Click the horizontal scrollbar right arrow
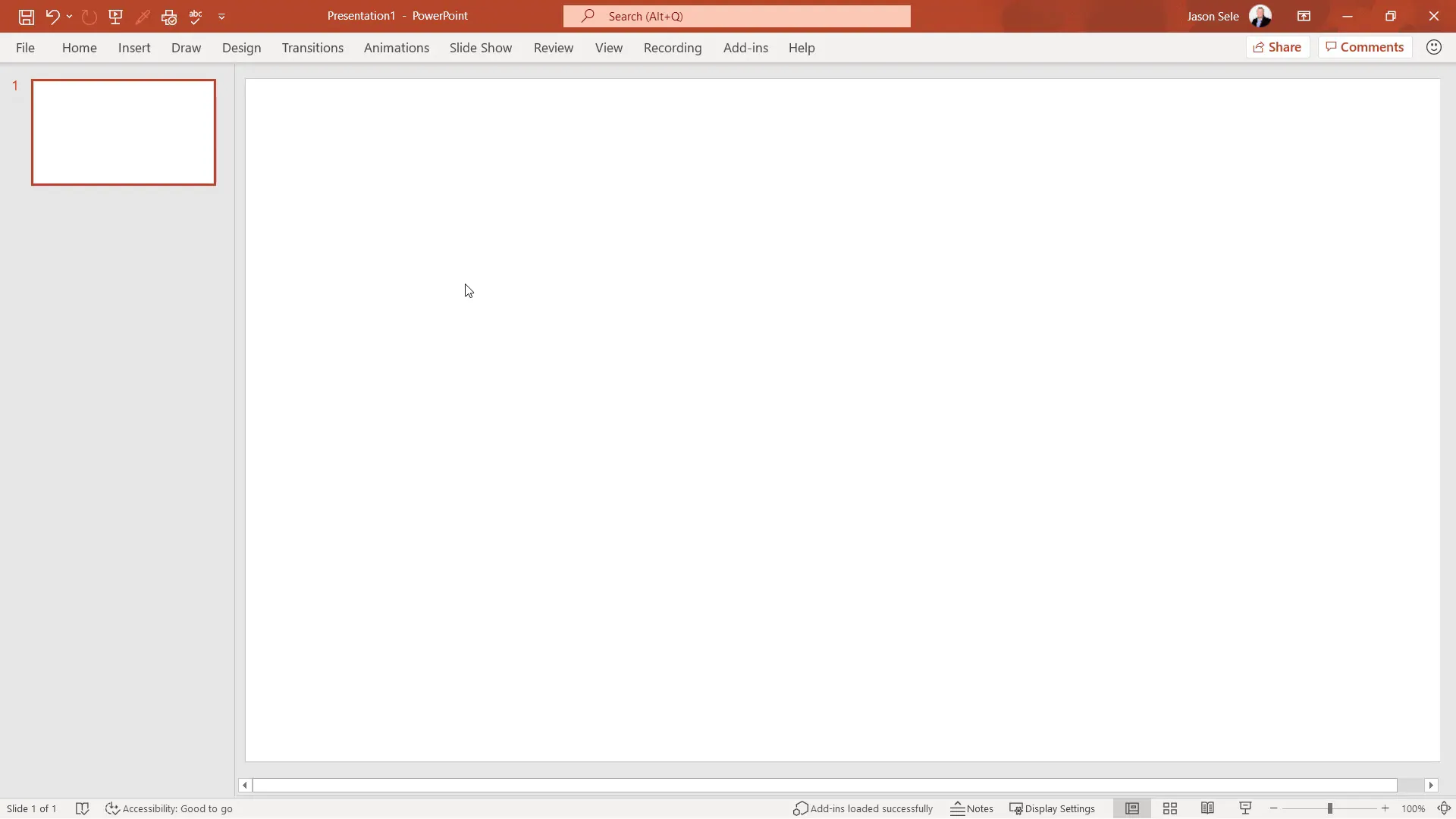 (1431, 786)
